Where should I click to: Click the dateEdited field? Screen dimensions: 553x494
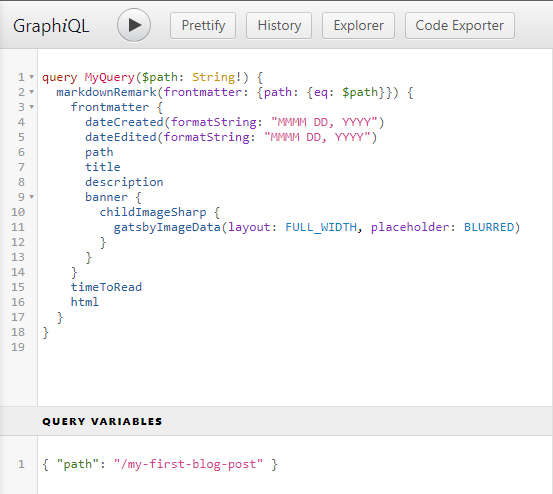click(121, 137)
